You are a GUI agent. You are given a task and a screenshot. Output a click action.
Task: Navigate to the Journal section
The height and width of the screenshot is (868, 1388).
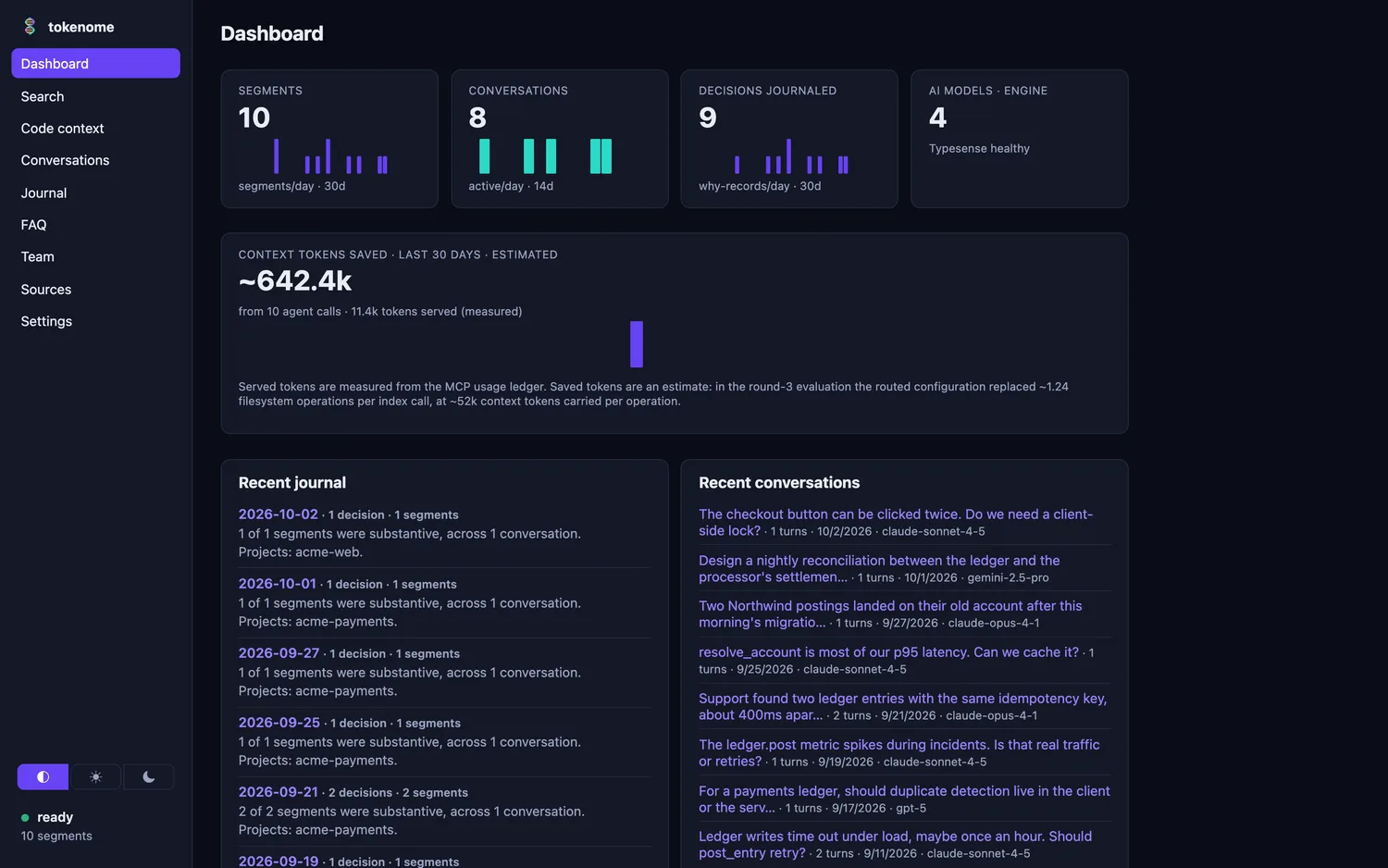click(x=95, y=192)
